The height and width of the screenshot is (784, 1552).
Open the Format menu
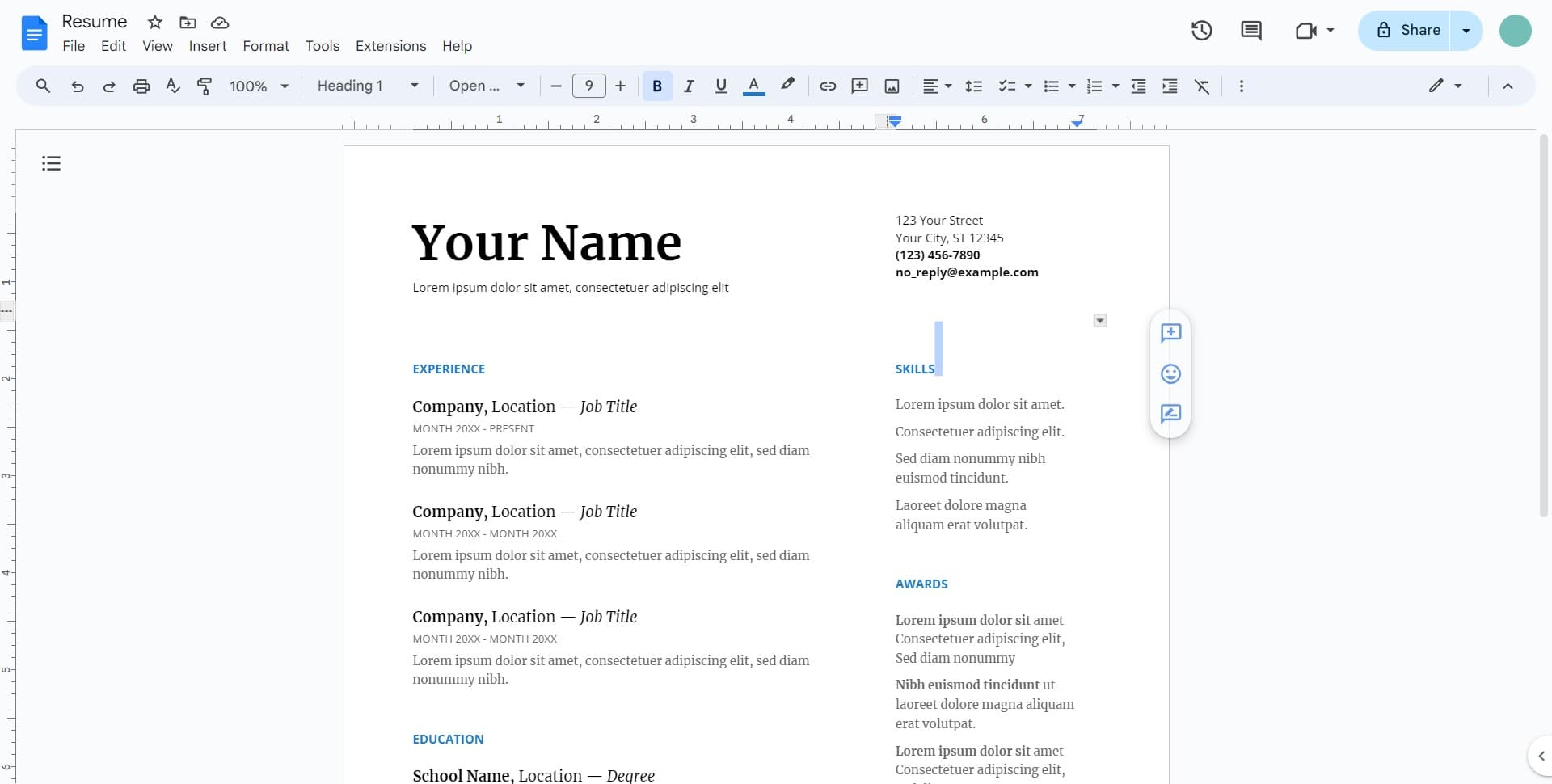(266, 46)
